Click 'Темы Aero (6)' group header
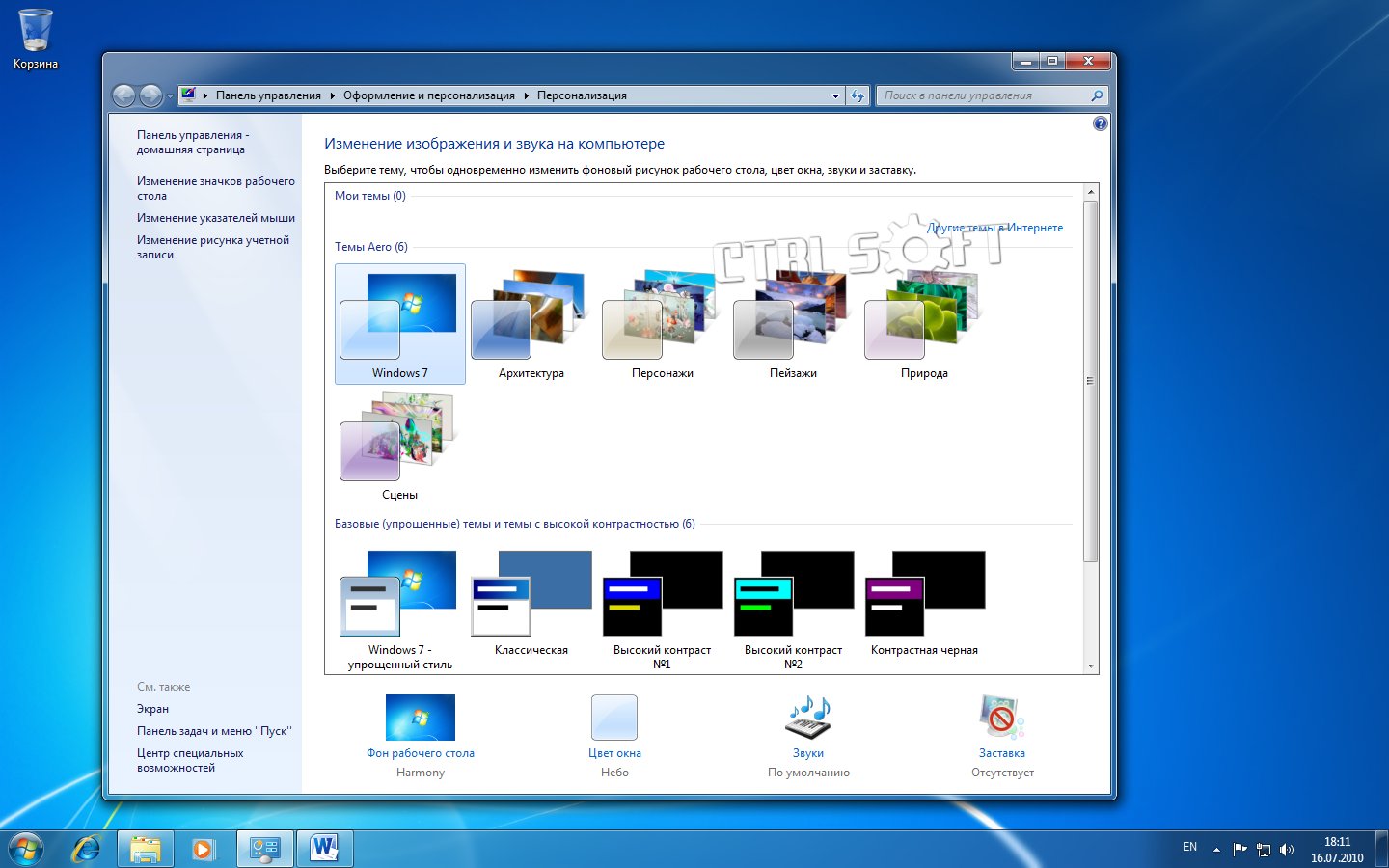 point(371,247)
